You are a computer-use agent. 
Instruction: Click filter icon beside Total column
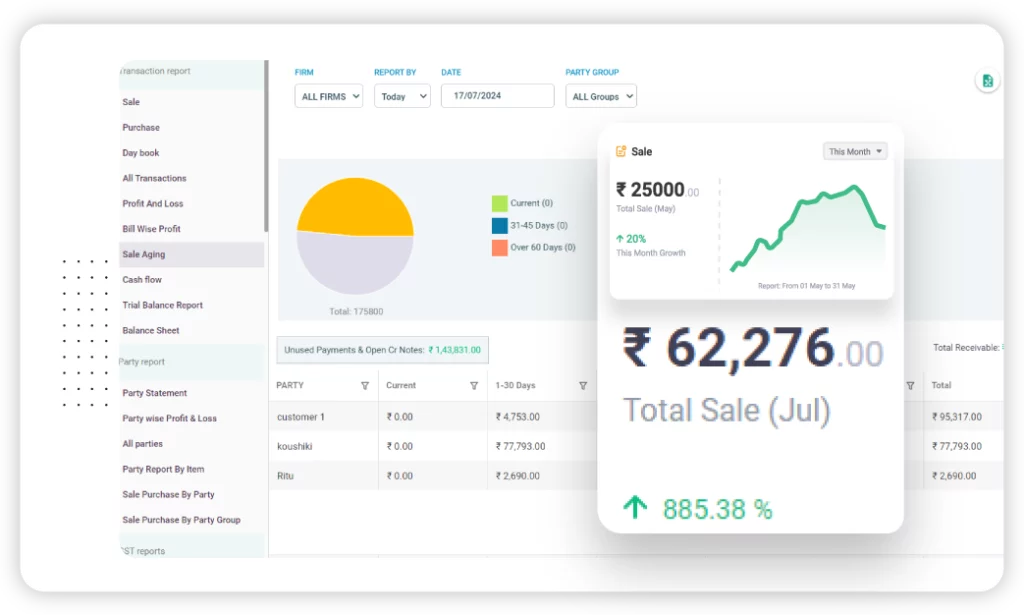[x=910, y=386]
